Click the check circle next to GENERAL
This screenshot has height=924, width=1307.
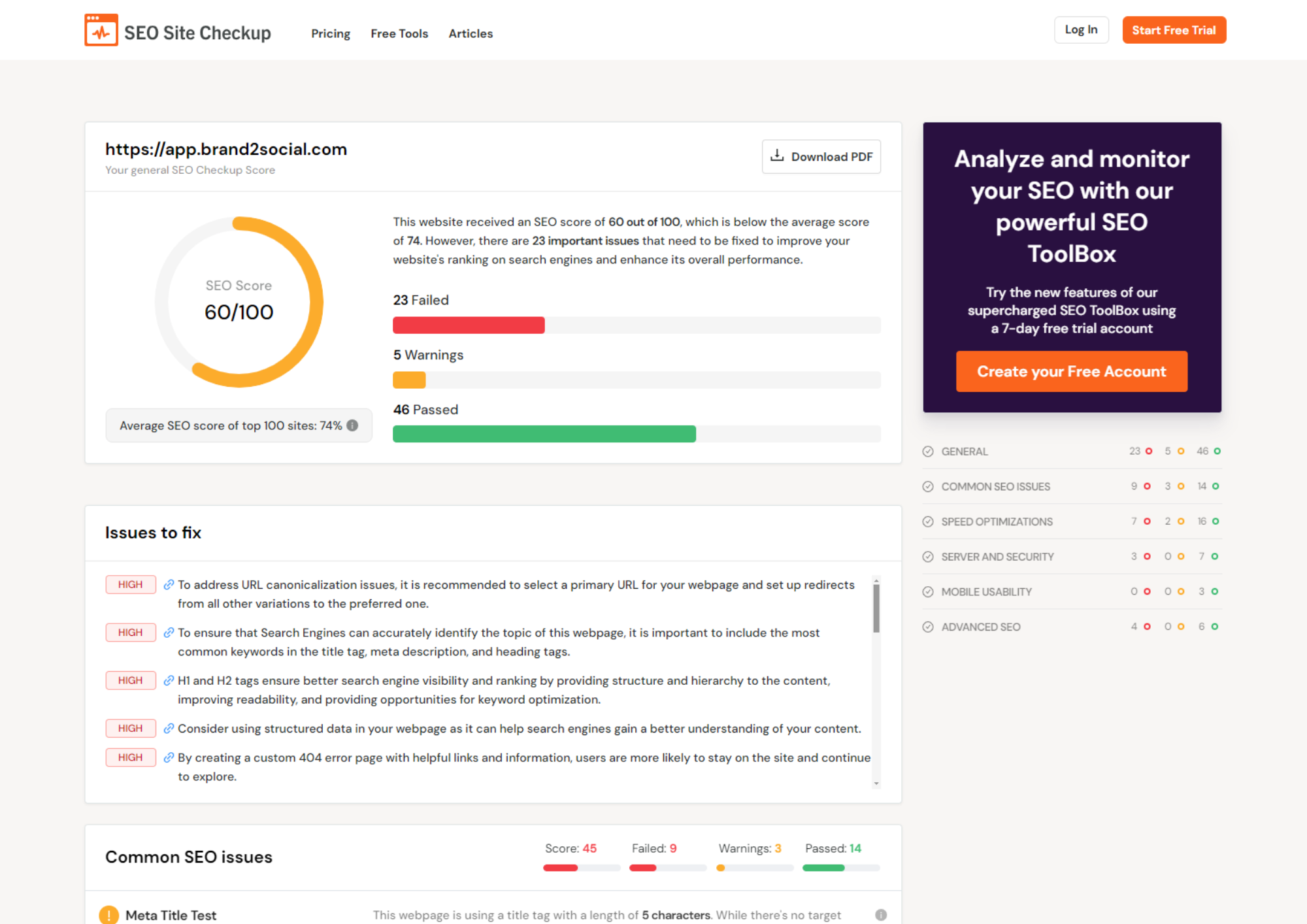coord(928,452)
